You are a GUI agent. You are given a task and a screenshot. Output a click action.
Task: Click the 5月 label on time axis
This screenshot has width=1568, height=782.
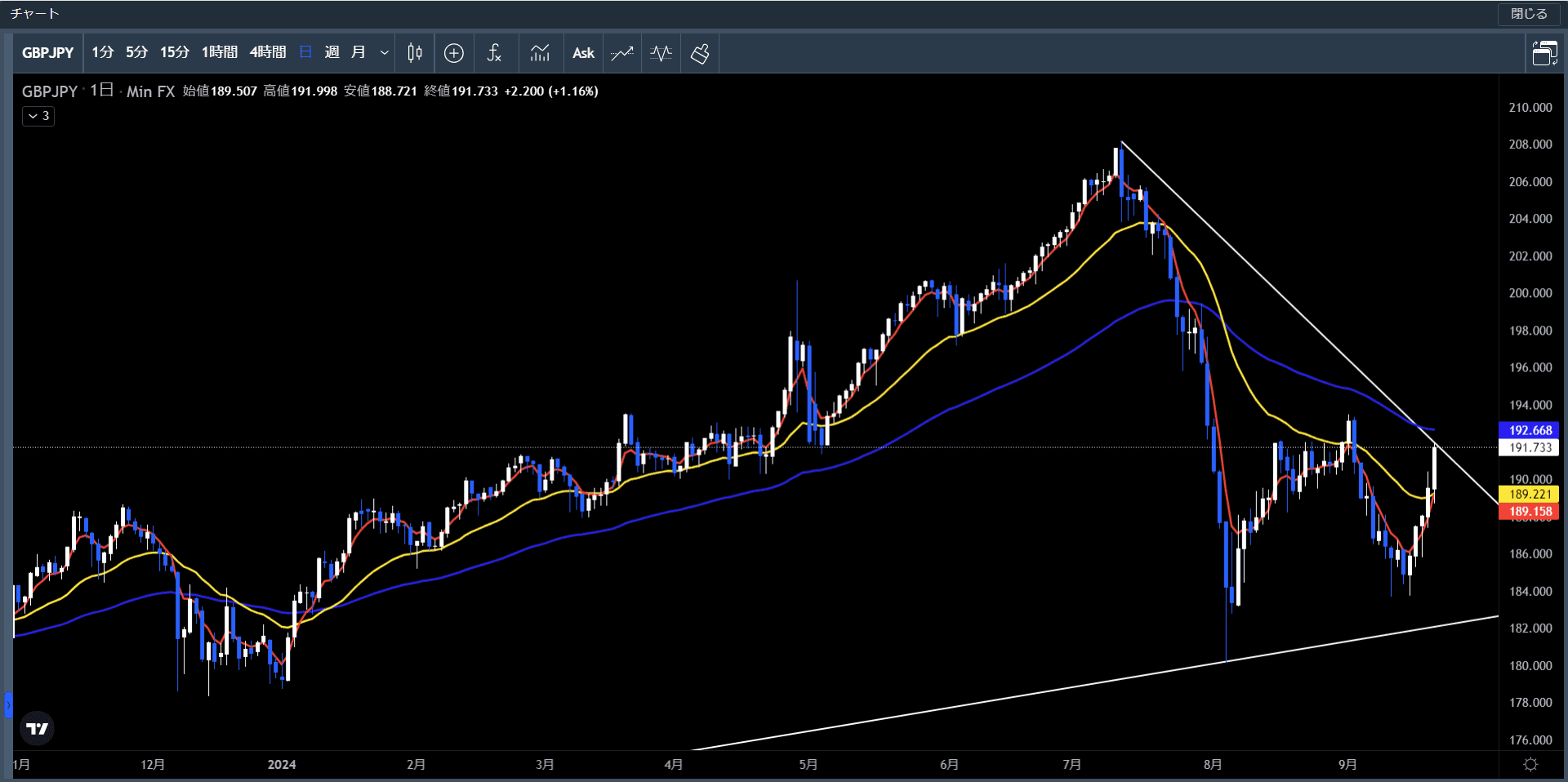coord(808,765)
